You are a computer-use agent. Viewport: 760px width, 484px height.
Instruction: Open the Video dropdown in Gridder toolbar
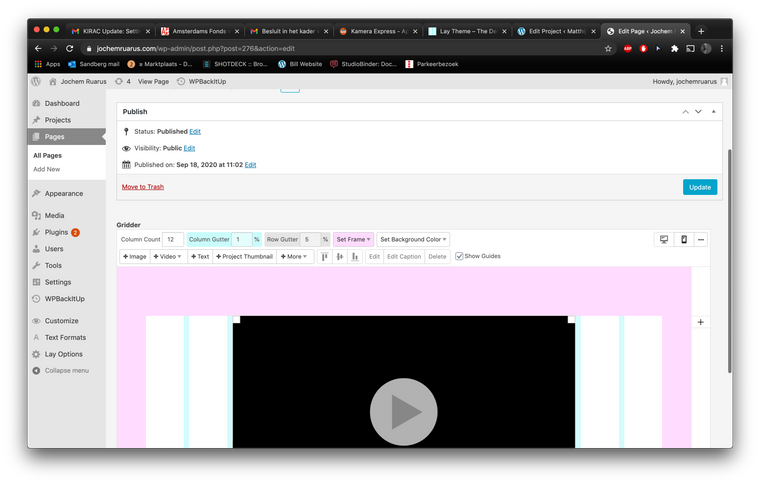tap(167, 257)
